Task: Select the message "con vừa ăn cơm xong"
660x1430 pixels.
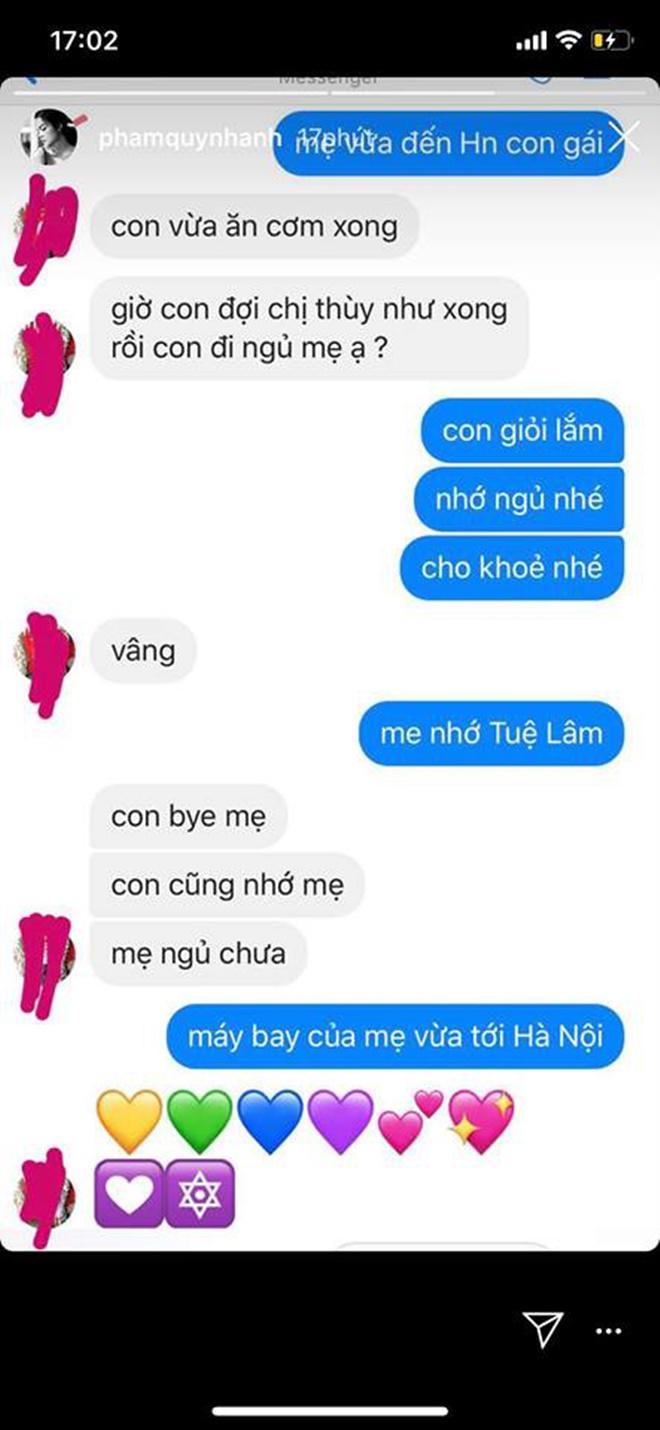Action: tap(254, 227)
